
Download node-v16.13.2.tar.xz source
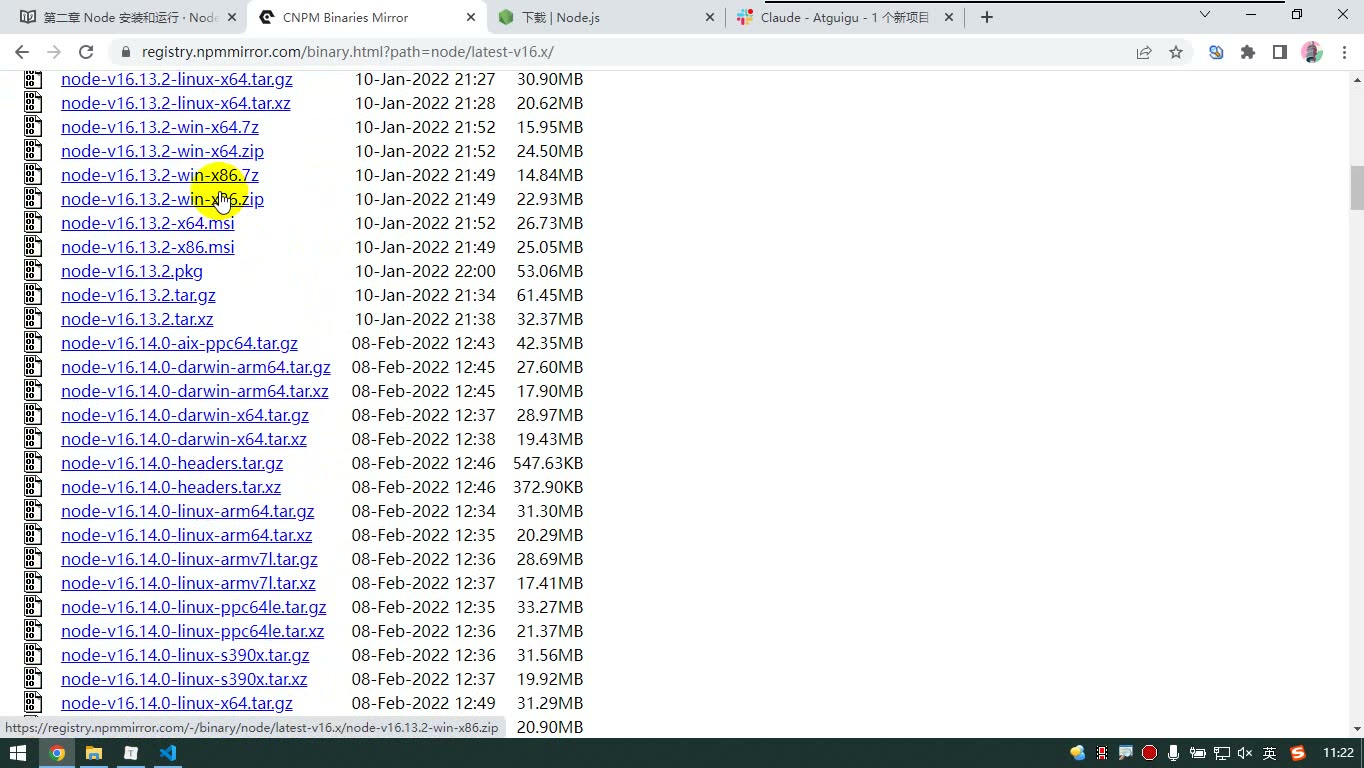[x=137, y=319]
